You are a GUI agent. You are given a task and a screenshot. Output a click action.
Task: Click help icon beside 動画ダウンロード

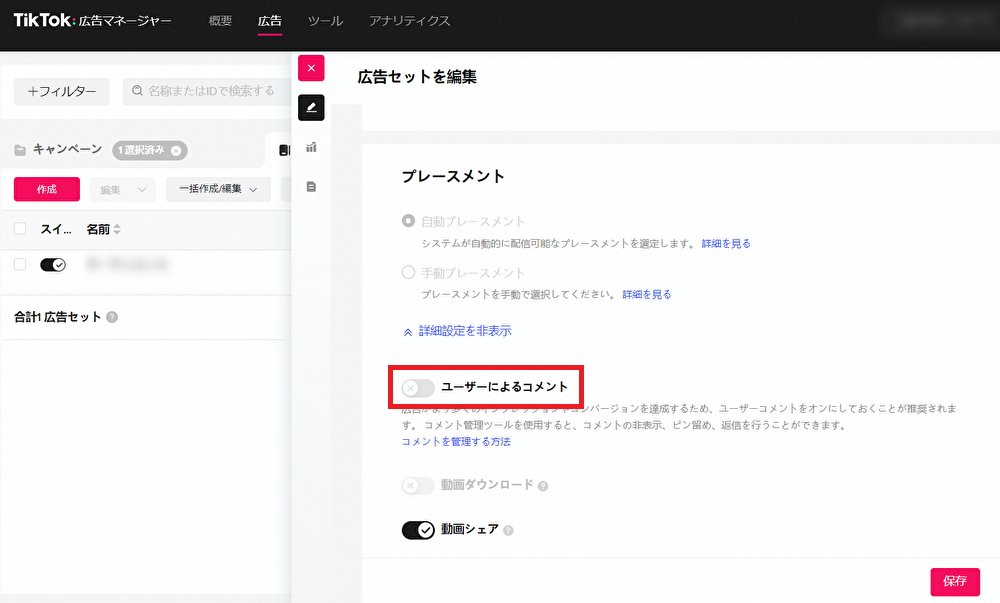click(543, 486)
